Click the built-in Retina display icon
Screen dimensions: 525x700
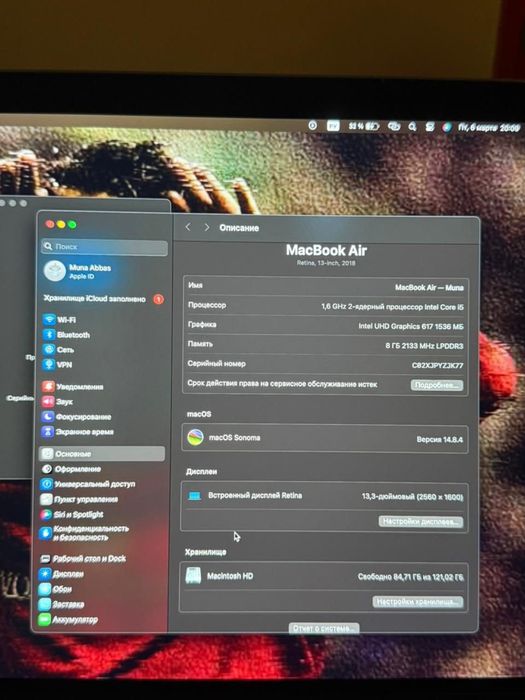tap(195, 496)
